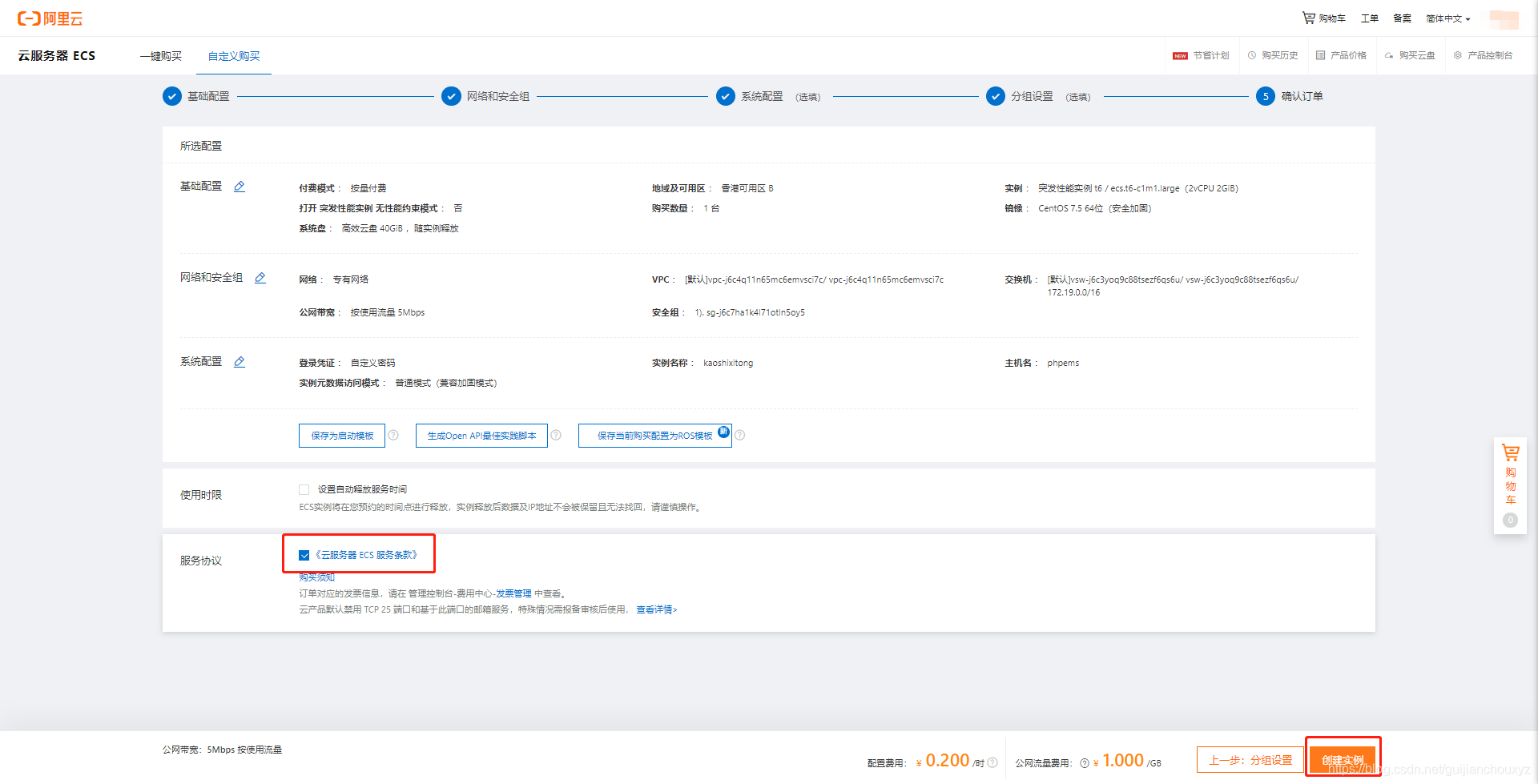Open 购买须知 link
This screenshot has height=784, width=1538.
point(316,577)
